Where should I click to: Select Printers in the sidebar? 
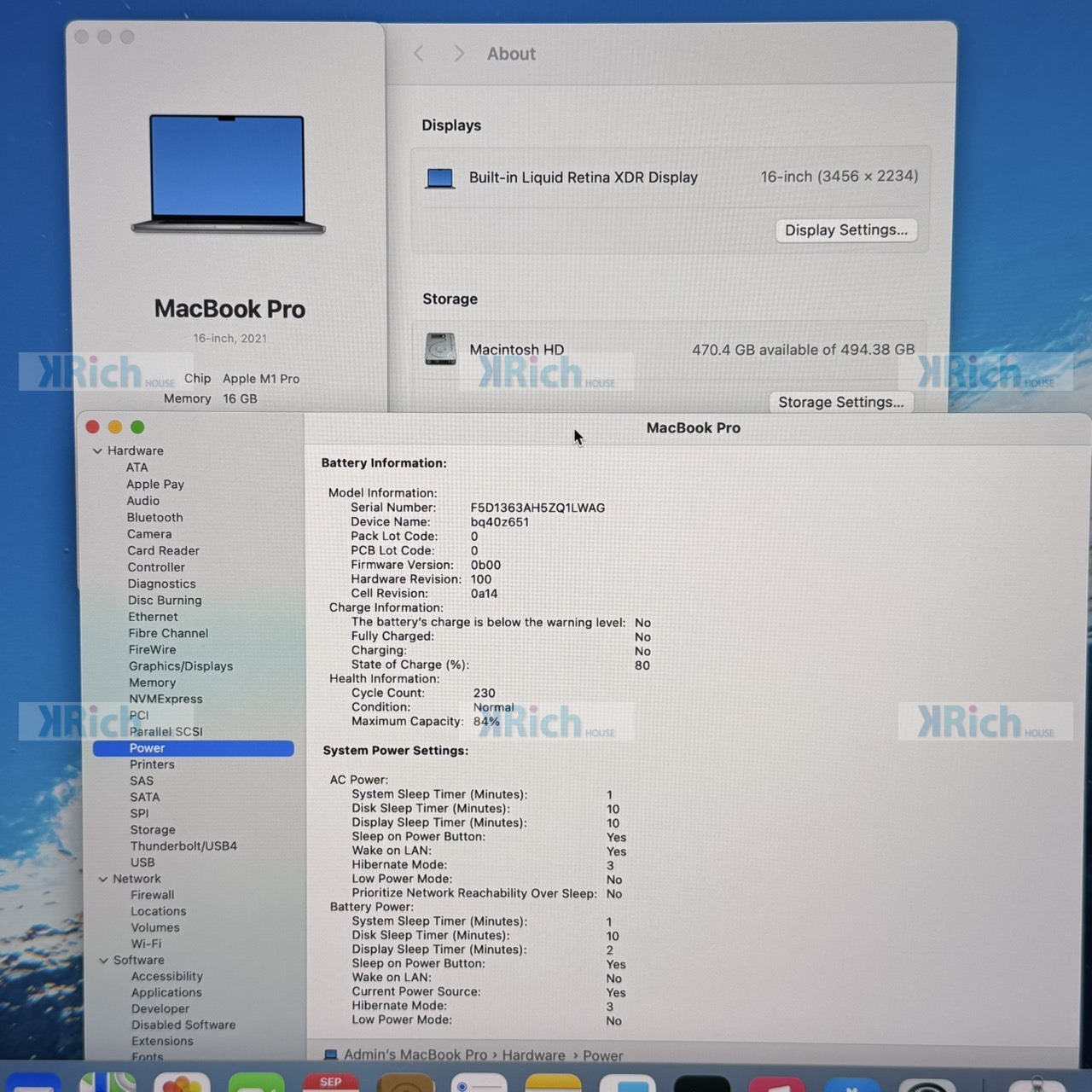(153, 764)
